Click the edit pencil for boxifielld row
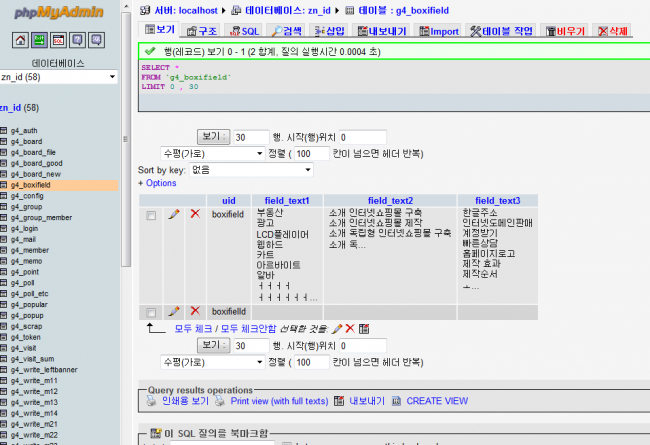This screenshot has height=445, width=650. [174, 311]
